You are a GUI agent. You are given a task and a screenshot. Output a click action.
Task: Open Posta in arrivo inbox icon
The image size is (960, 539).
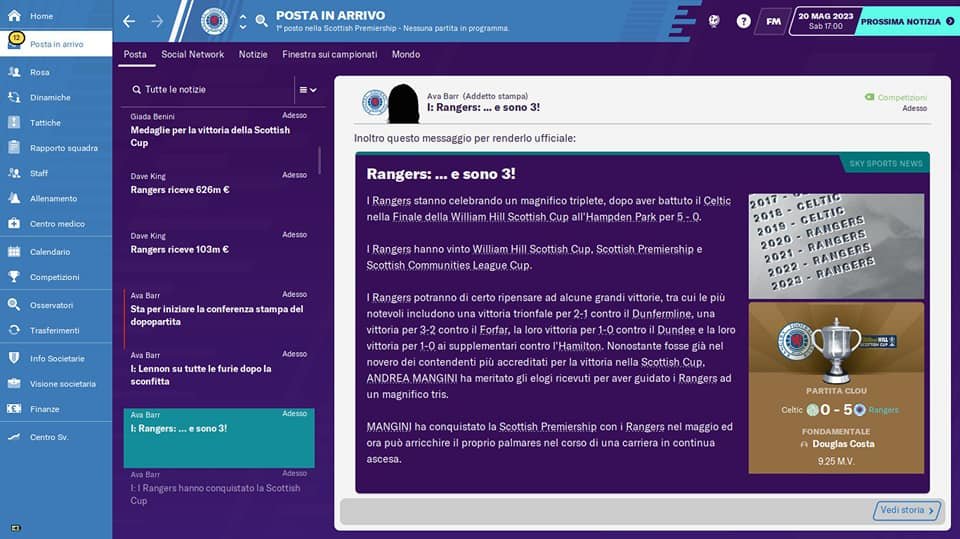click(14, 42)
